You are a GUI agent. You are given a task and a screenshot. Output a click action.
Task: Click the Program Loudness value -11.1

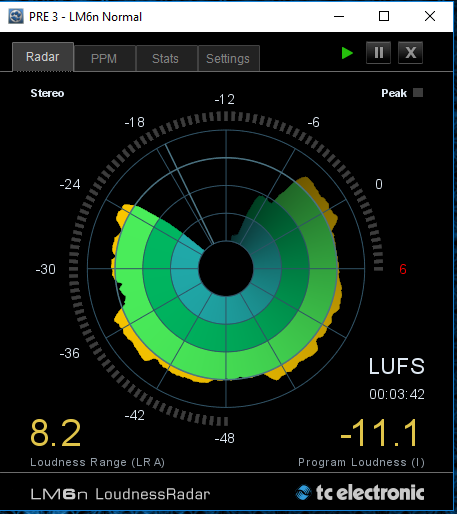(380, 433)
